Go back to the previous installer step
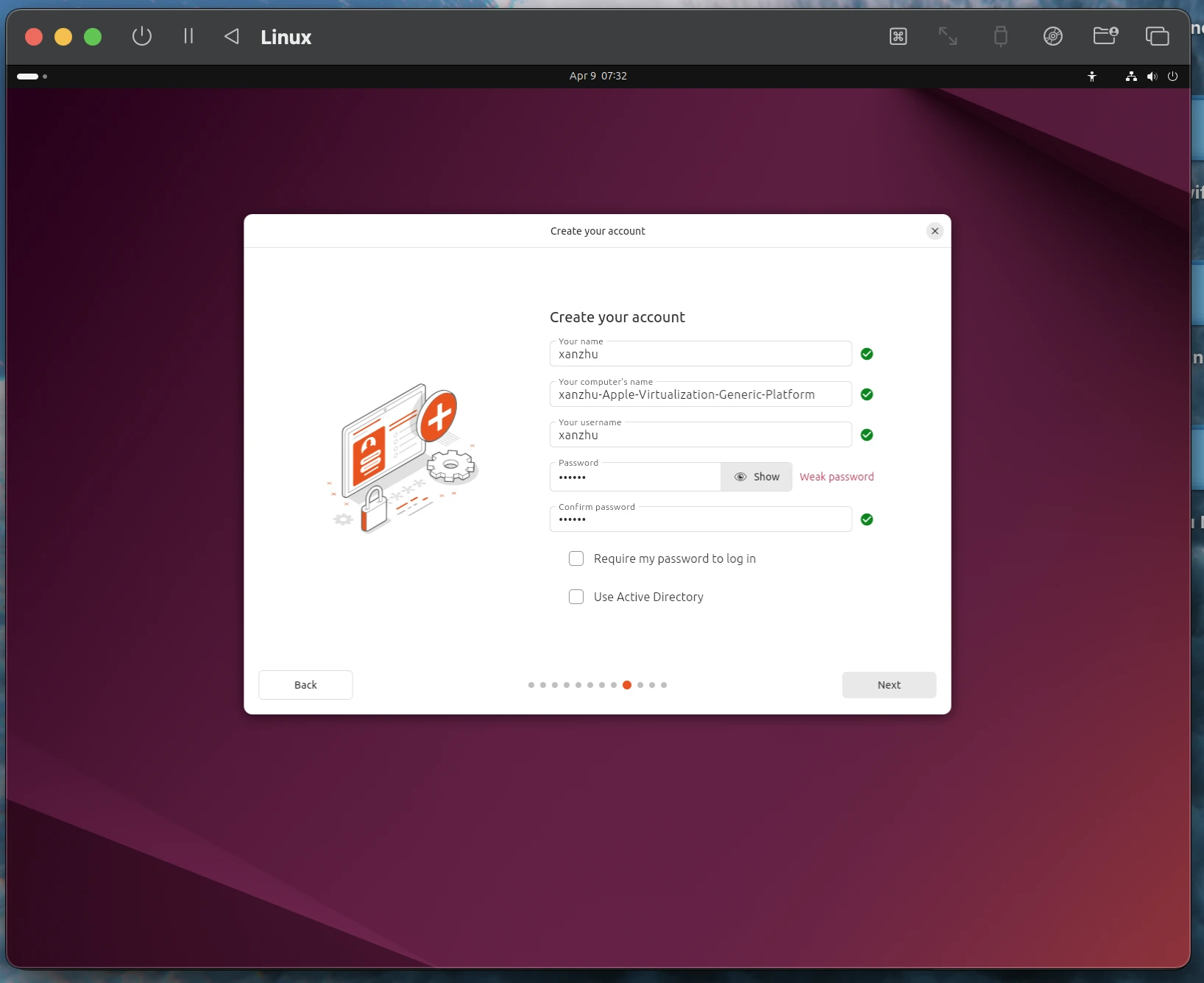Viewport: 1204px width, 983px height. 305,685
